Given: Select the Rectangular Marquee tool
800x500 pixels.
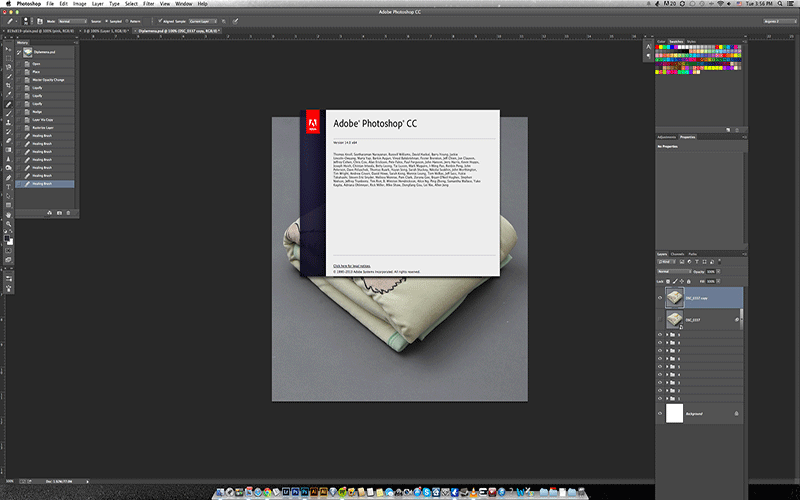Looking at the screenshot, I should [x=9, y=57].
